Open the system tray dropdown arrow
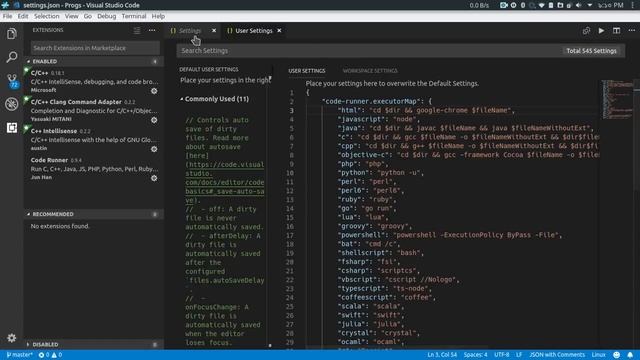The image size is (640, 360). (x=590, y=5)
